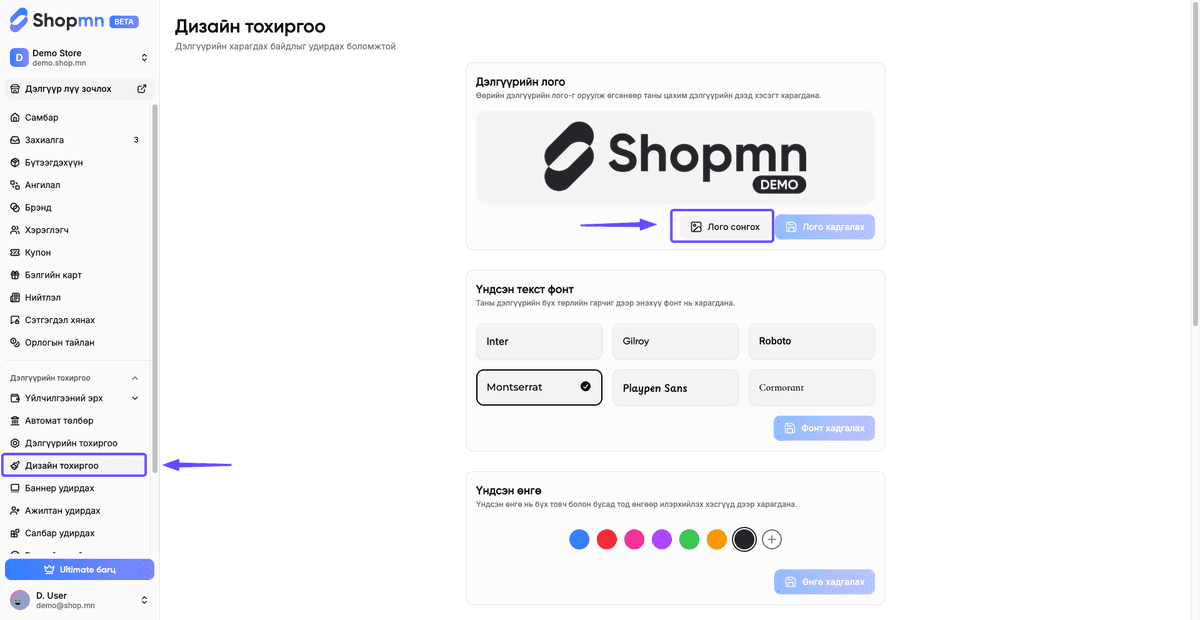Pick the green primary color swatch

tap(689, 540)
